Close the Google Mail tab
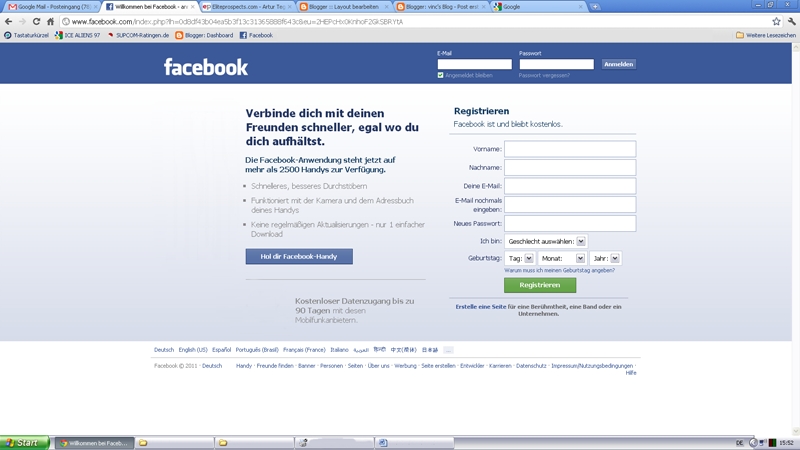800x450 pixels. click(x=95, y=7)
